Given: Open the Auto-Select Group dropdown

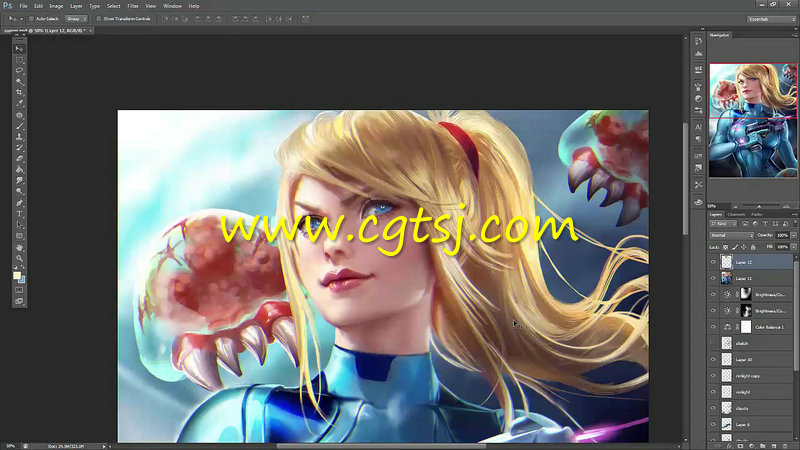Looking at the screenshot, I should tap(76, 19).
